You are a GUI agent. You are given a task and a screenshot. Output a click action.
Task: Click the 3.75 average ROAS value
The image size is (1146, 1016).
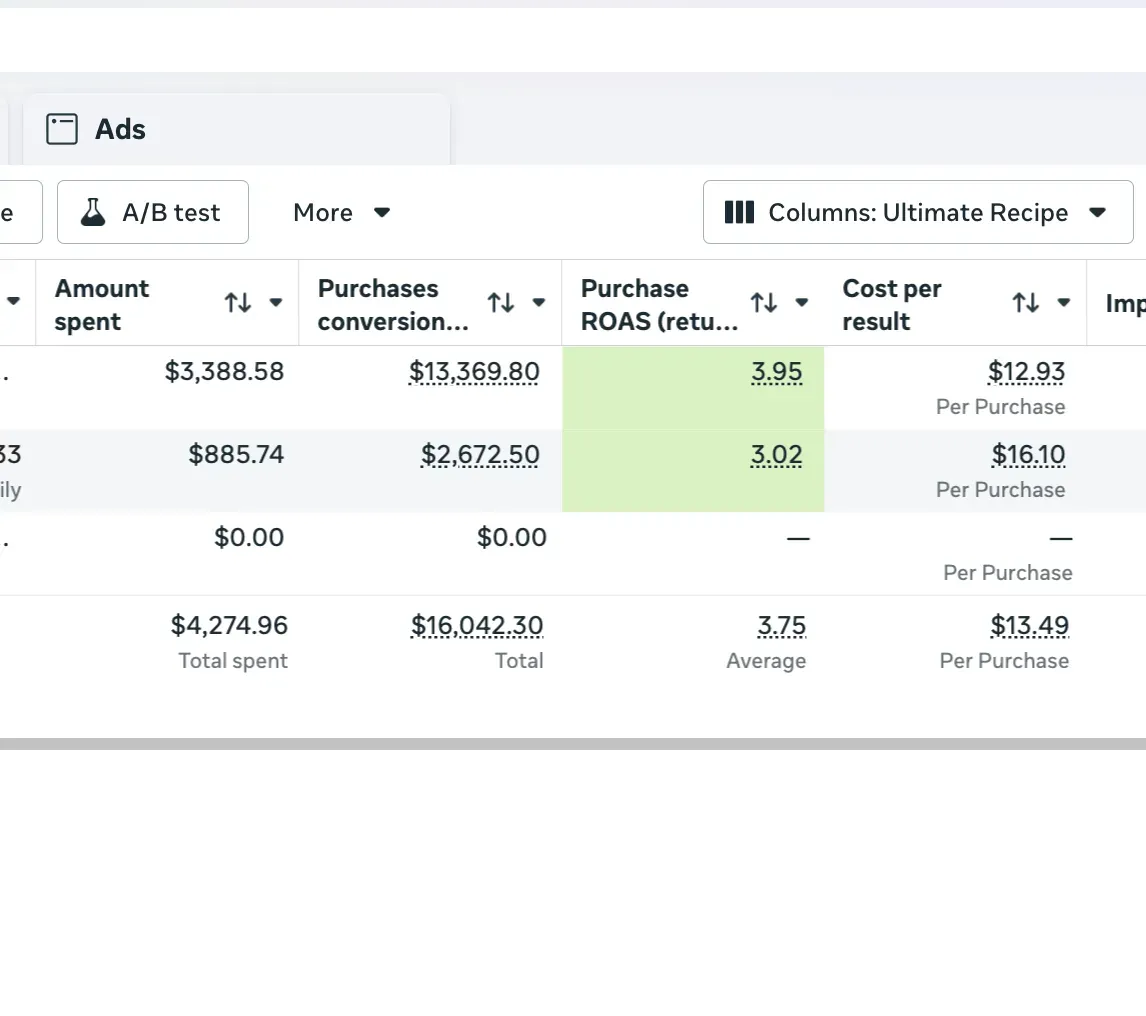(x=781, y=625)
